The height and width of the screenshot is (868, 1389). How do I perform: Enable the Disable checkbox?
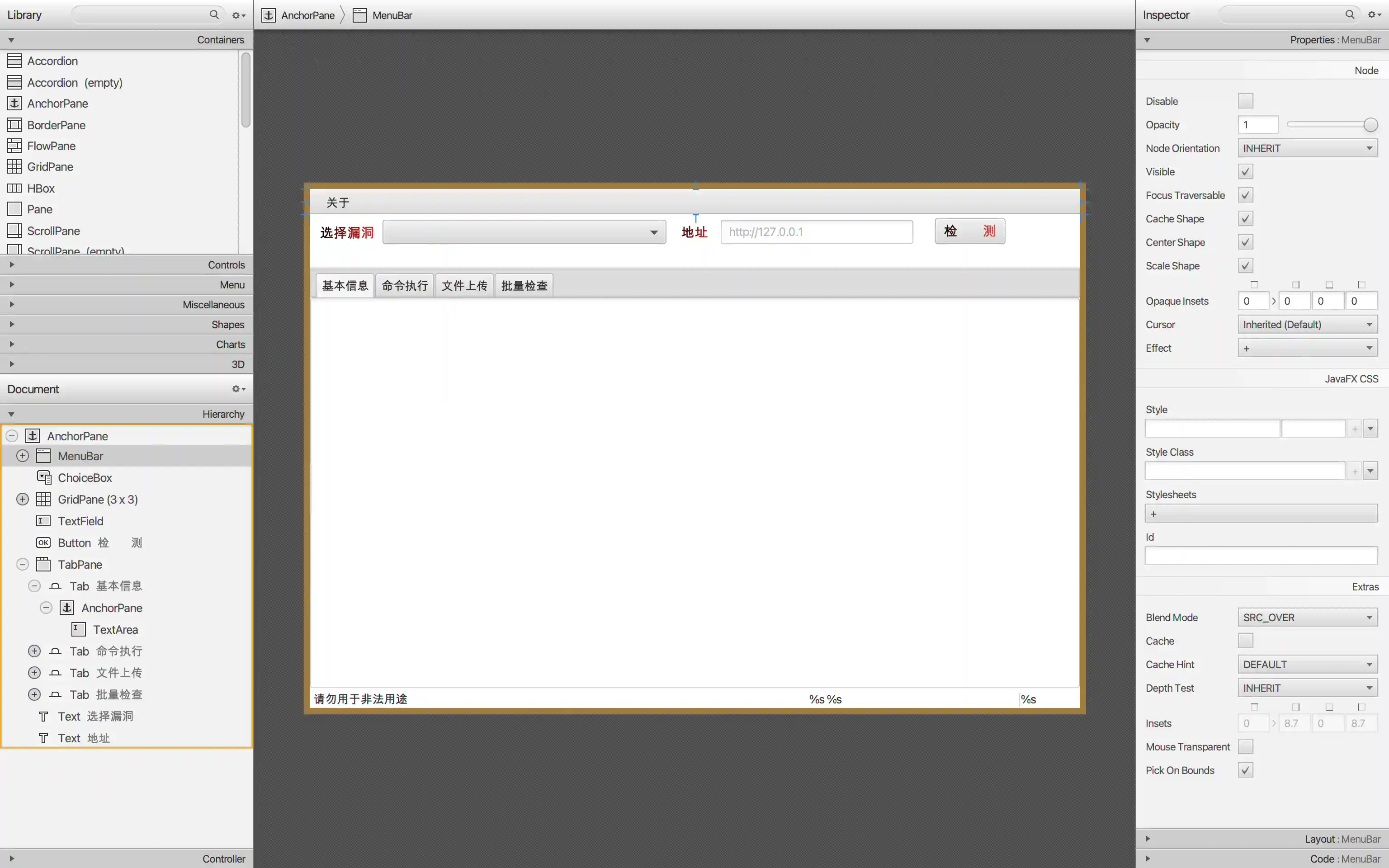[x=1245, y=101]
